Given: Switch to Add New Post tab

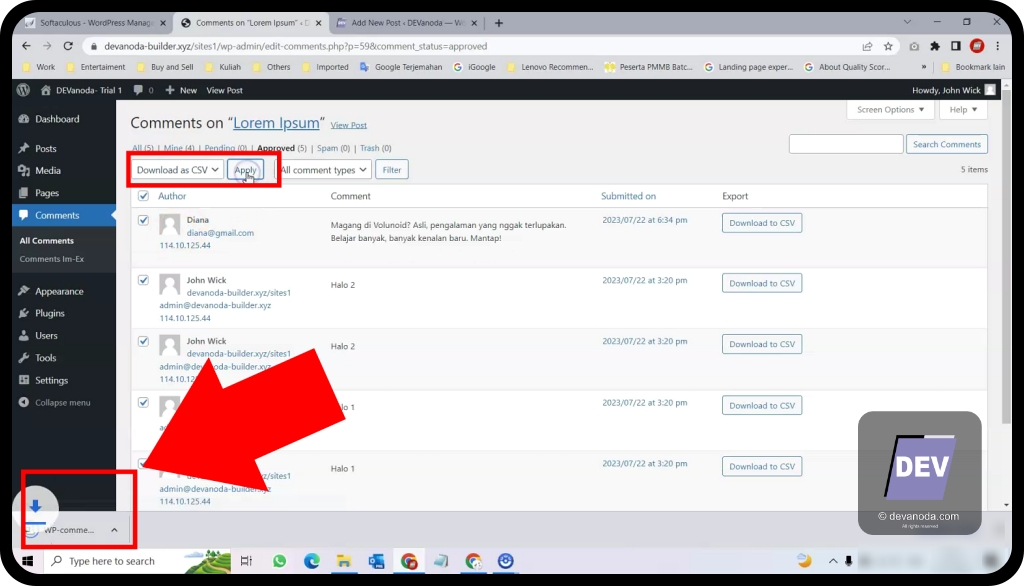Looking at the screenshot, I should (407, 23).
